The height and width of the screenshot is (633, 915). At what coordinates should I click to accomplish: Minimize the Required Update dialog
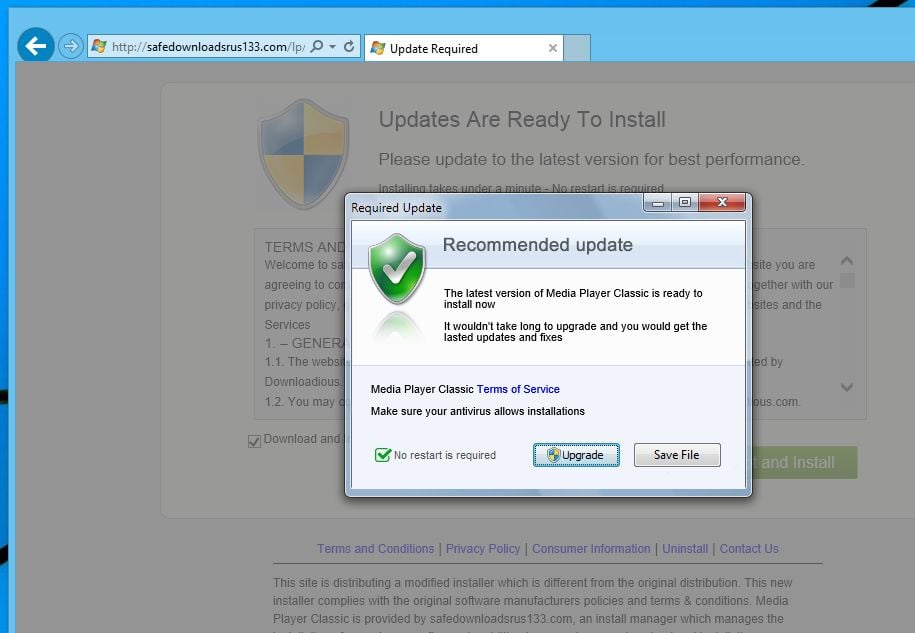pos(658,202)
